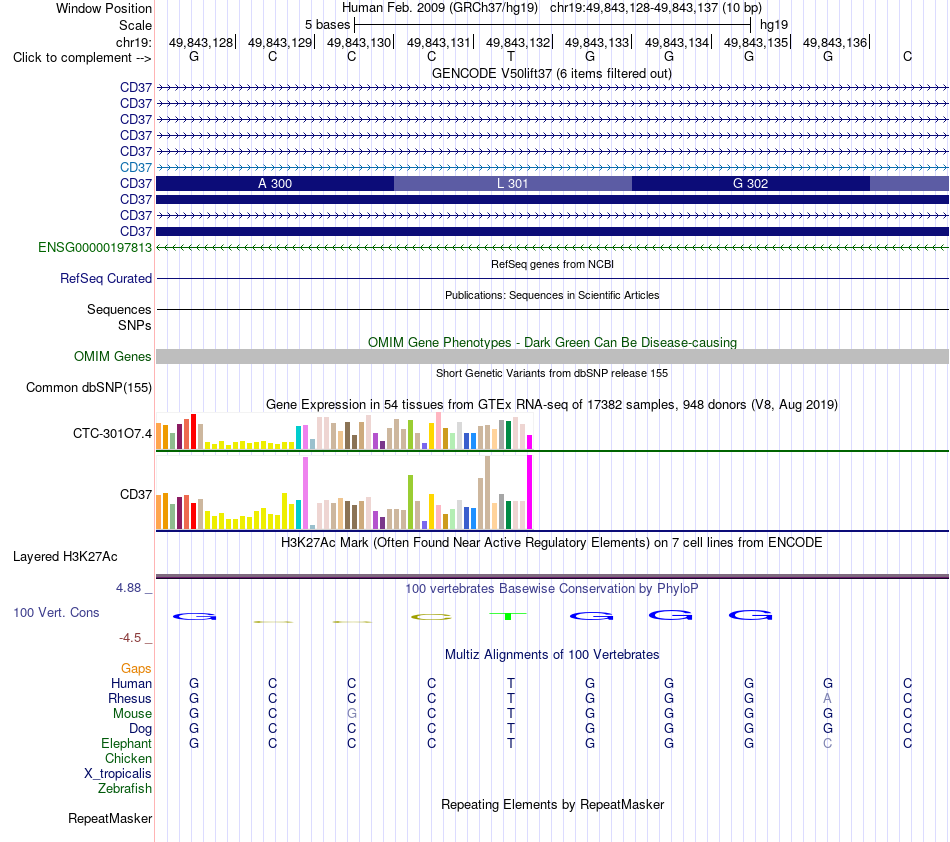This screenshot has height=842, width=950.
Task: Click the light blue CD37 transcript label
Action: click(x=136, y=167)
